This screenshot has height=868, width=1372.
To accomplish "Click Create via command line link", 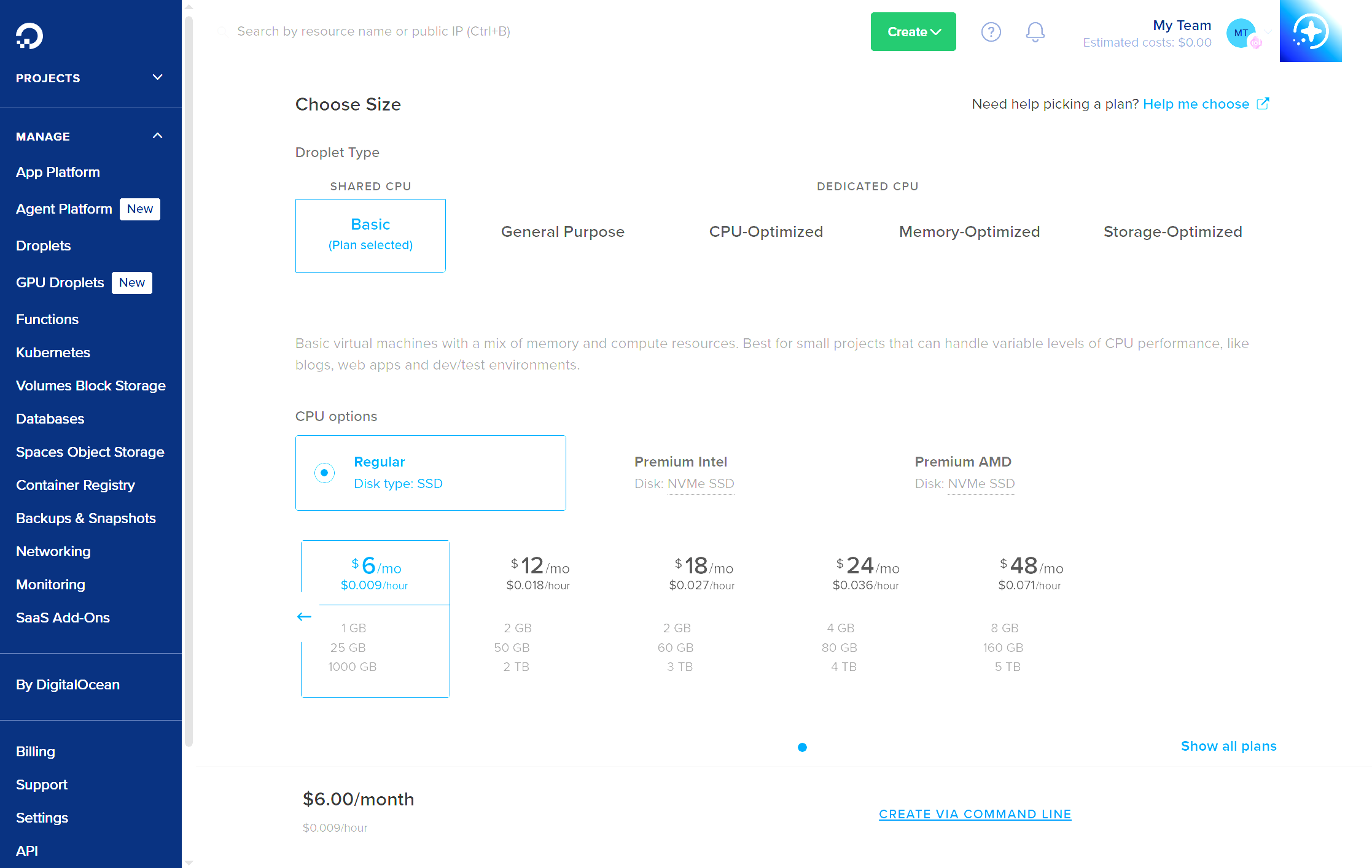I will (x=975, y=814).
